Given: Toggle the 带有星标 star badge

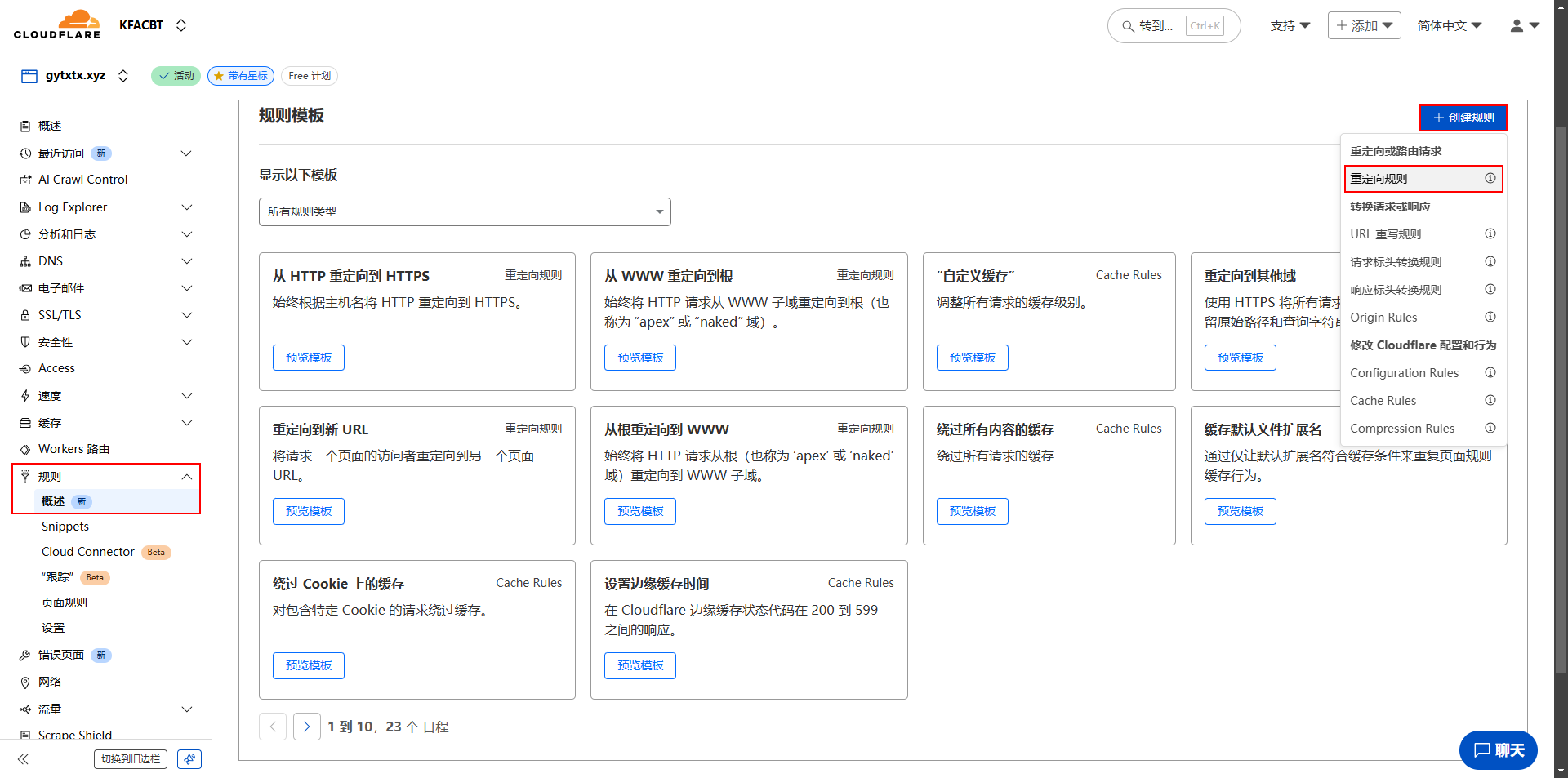Looking at the screenshot, I should pyautogui.click(x=241, y=76).
